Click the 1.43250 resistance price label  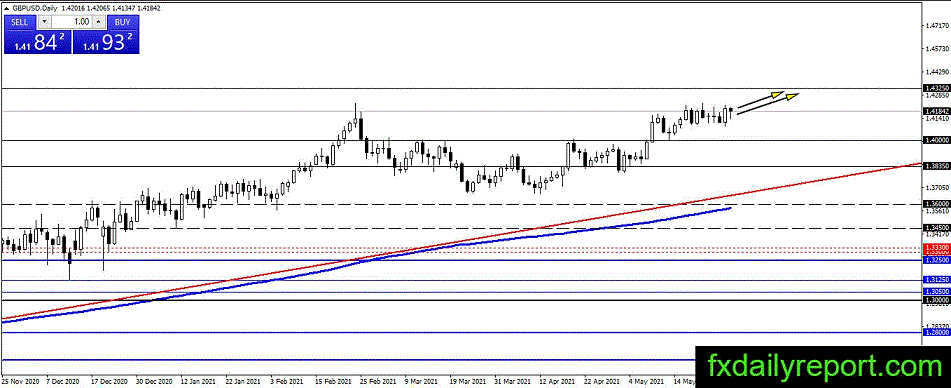(x=936, y=88)
